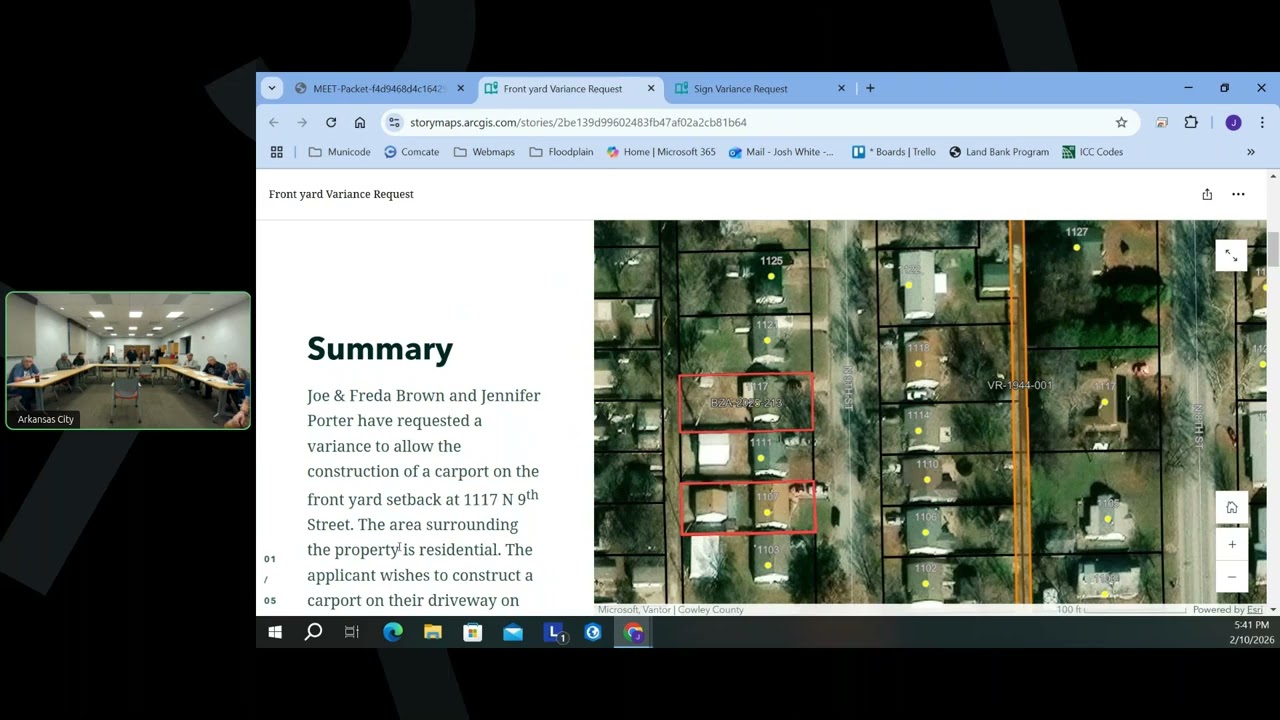Open the blue L app in the taskbar

(x=554, y=632)
